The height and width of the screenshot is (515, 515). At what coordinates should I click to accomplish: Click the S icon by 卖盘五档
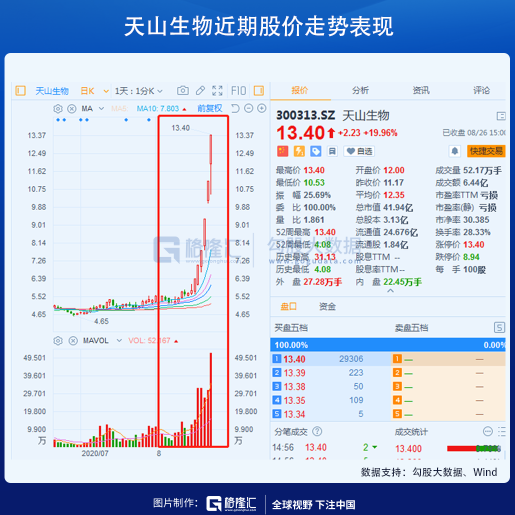point(499,328)
